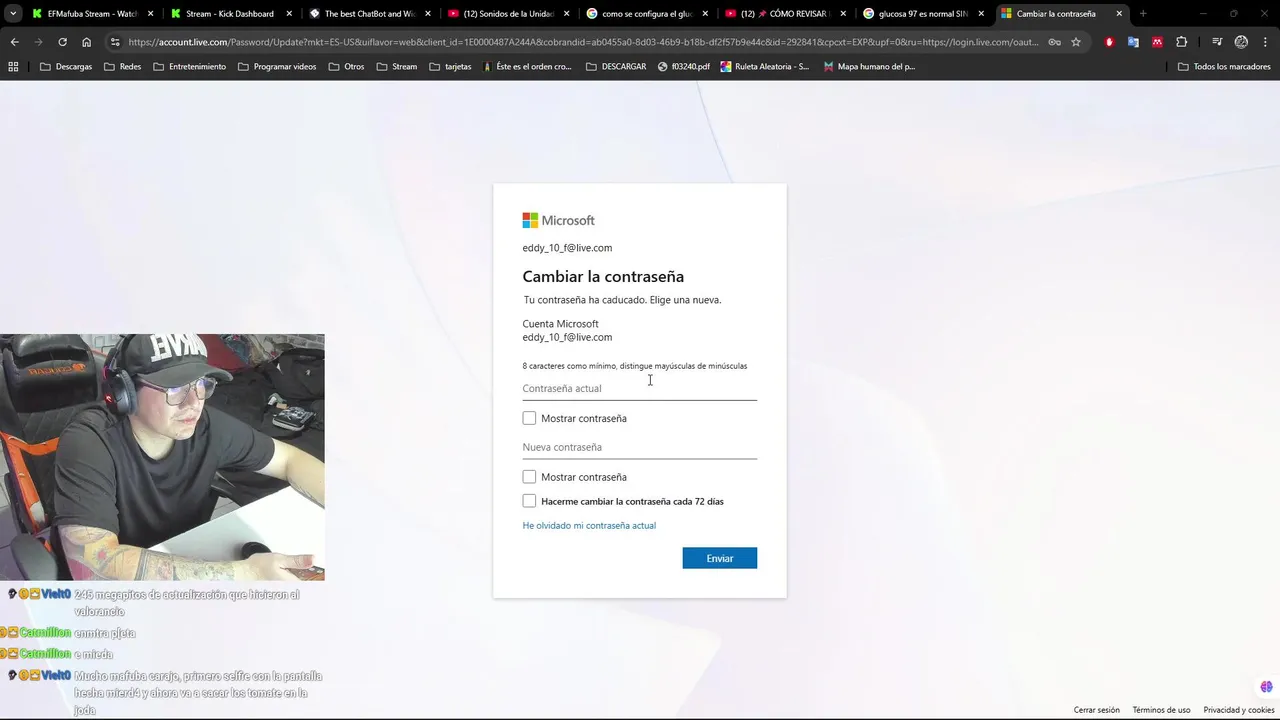The height and width of the screenshot is (720, 1280).
Task: Open the tarjetas bookmark folder
Action: pyautogui.click(x=450, y=67)
